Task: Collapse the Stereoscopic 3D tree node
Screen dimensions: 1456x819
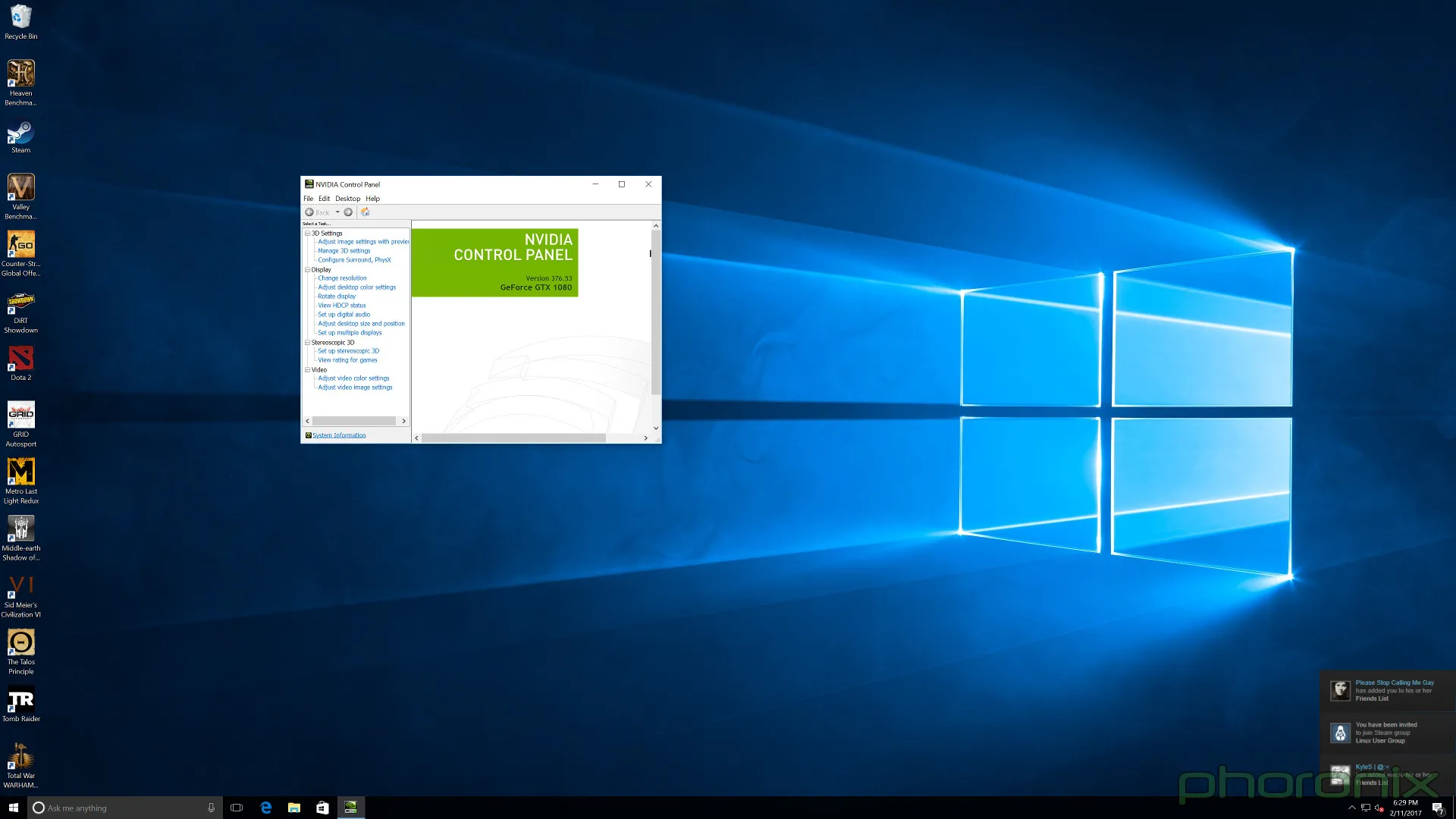Action: coord(307,343)
